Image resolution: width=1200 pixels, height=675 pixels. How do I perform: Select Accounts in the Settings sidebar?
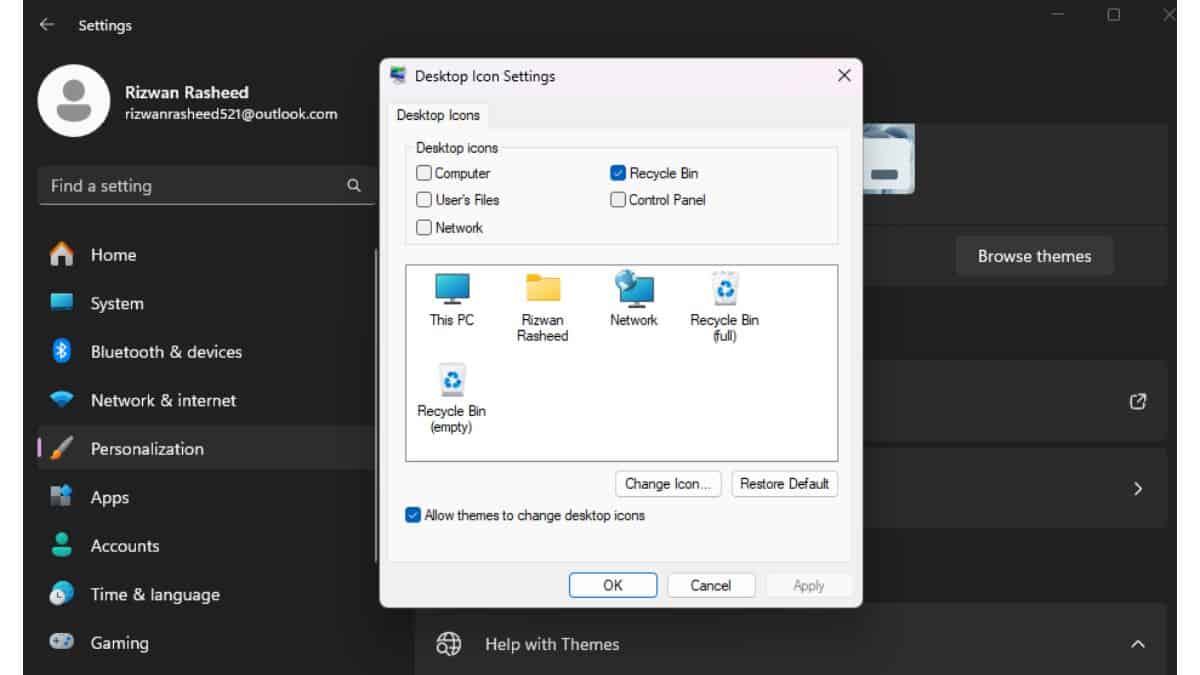(124, 546)
